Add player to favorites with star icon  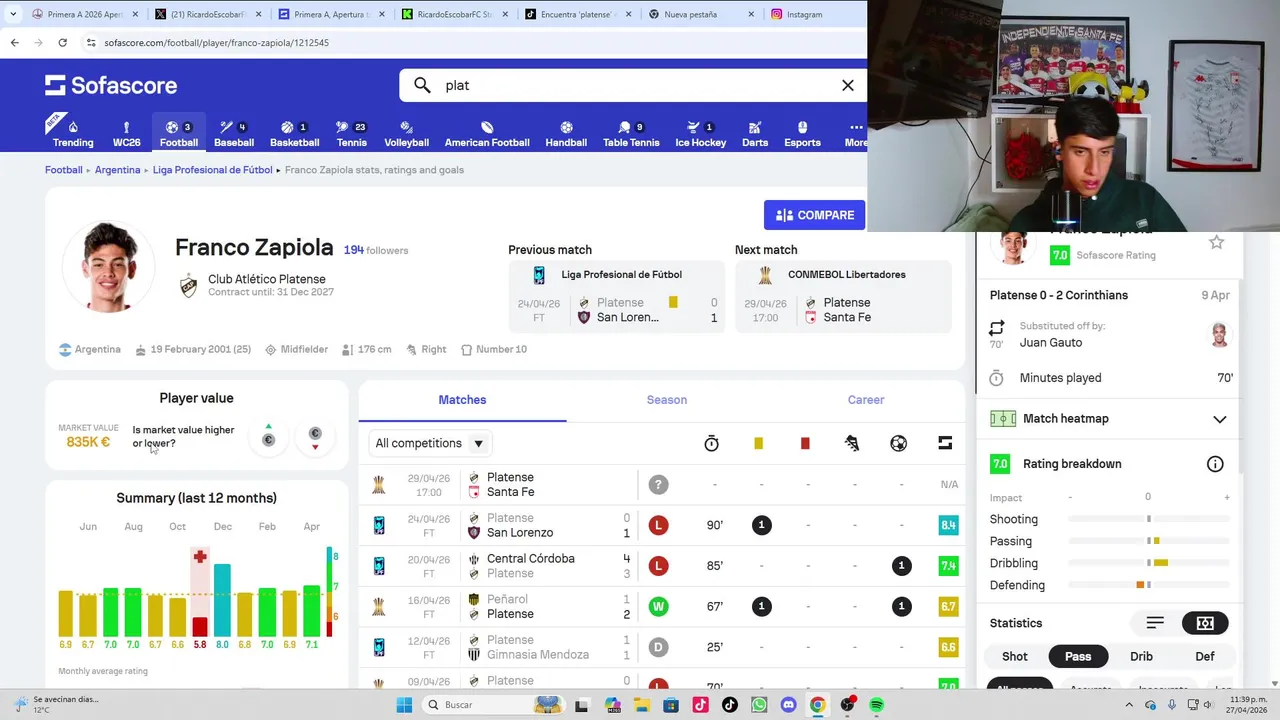(x=1216, y=242)
